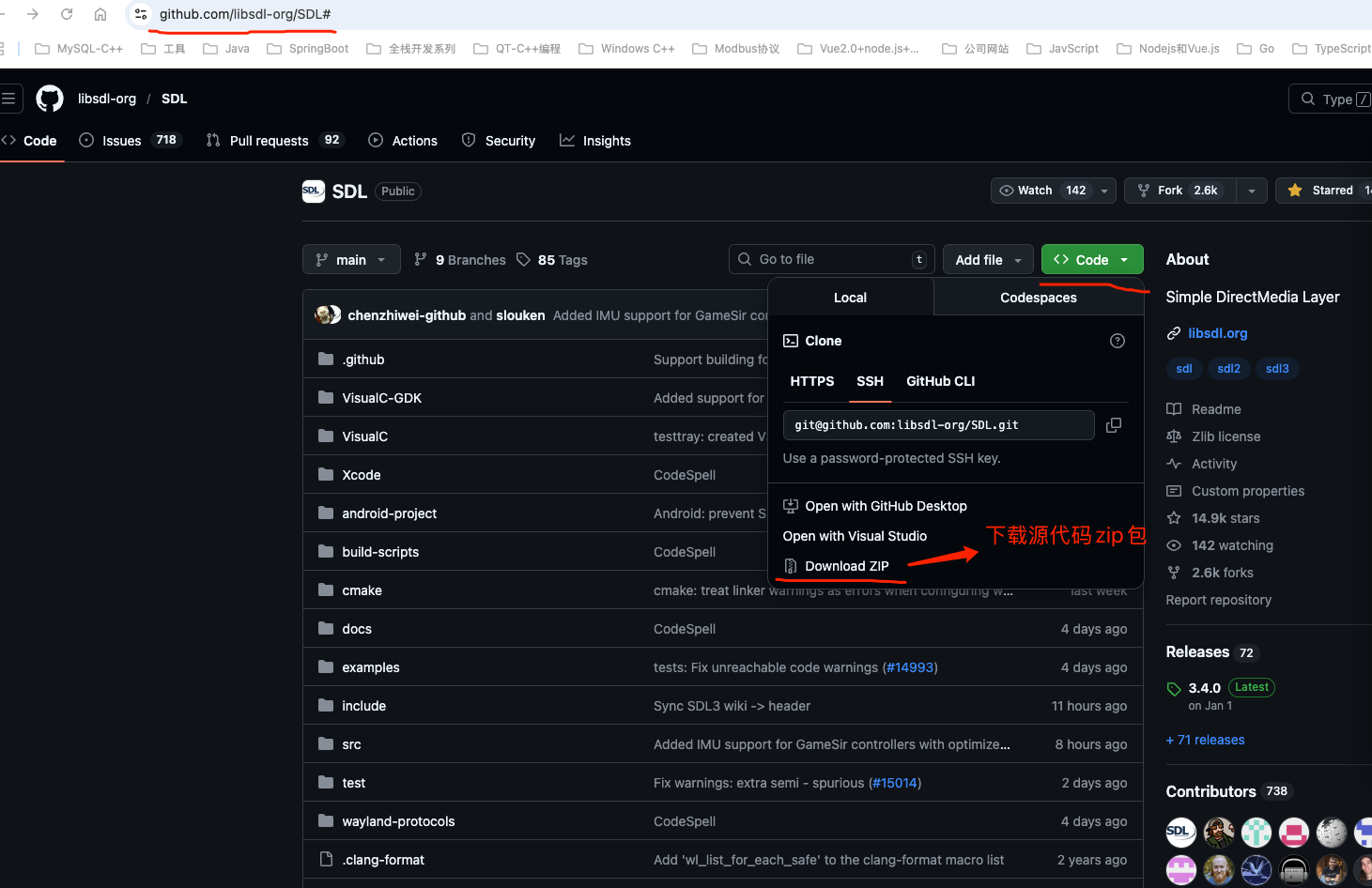Copy SSH clone URL to clipboard
Image resolution: width=1372 pixels, height=888 pixels.
coord(1114,425)
